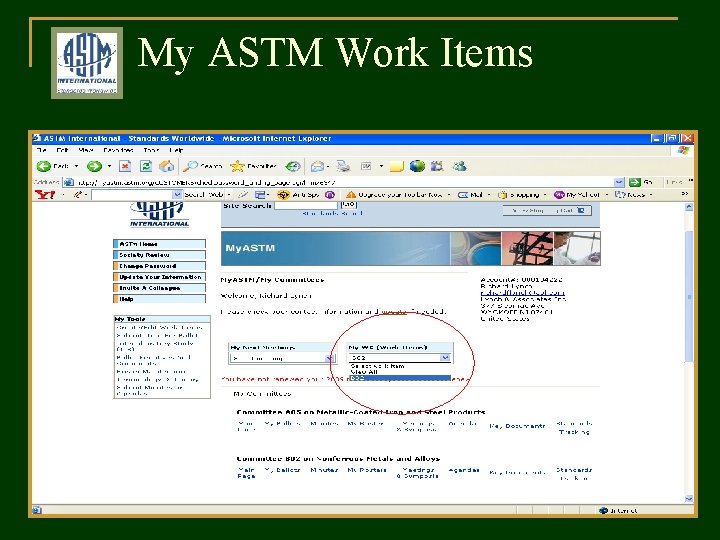Click Invite A Colleague button
Image resolution: width=720 pixels, height=540 pixels.
159,288
